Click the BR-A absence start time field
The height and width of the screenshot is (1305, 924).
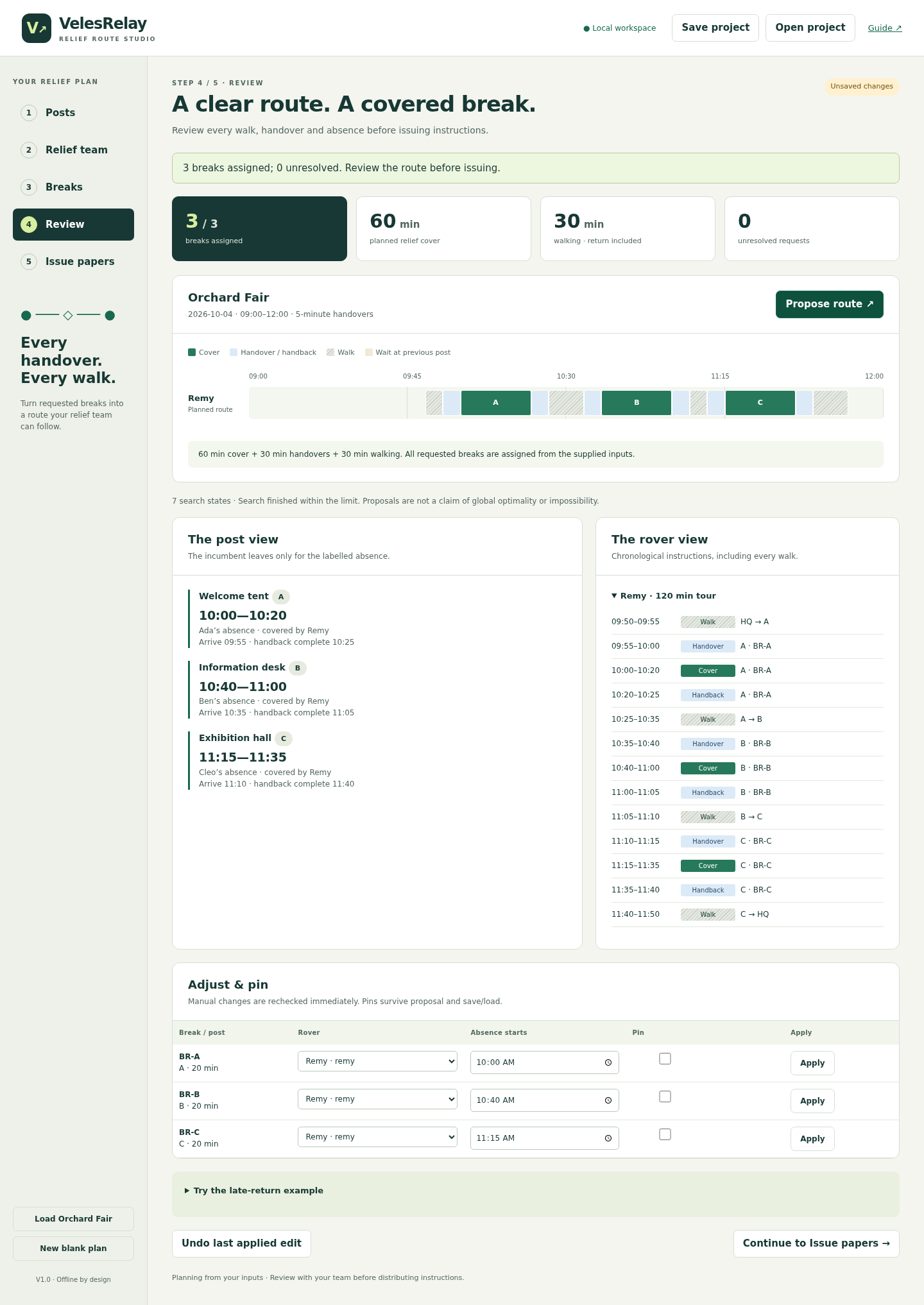point(545,1062)
